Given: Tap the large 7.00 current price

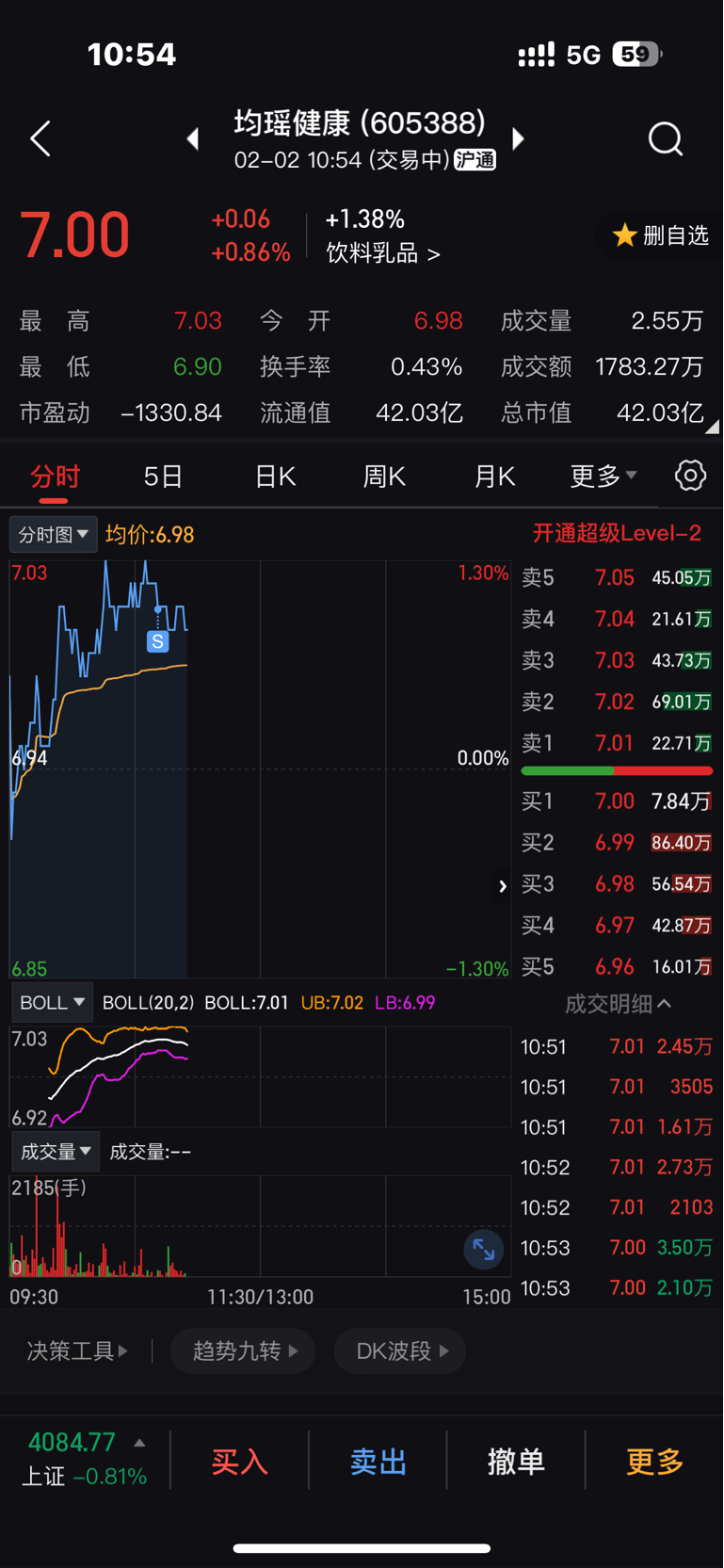Looking at the screenshot, I should tap(74, 234).
